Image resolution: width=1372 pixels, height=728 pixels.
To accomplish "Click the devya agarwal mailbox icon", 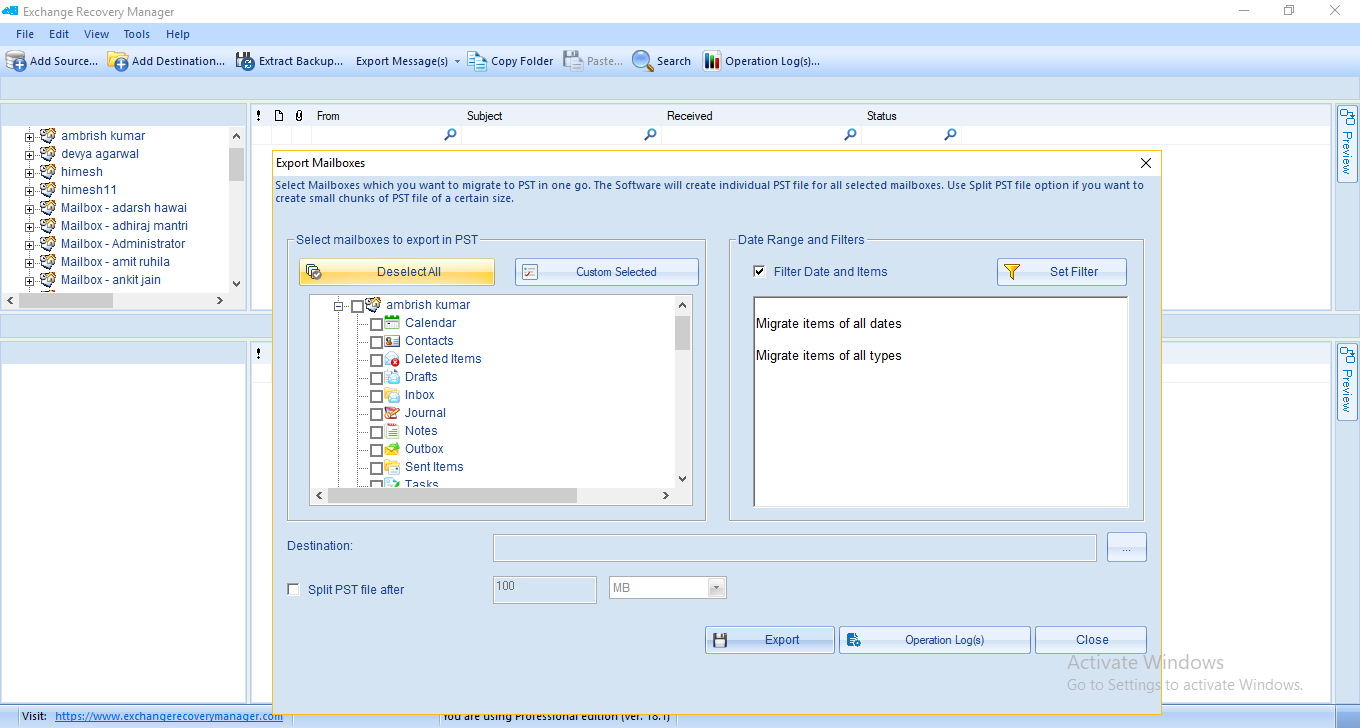I will point(48,154).
